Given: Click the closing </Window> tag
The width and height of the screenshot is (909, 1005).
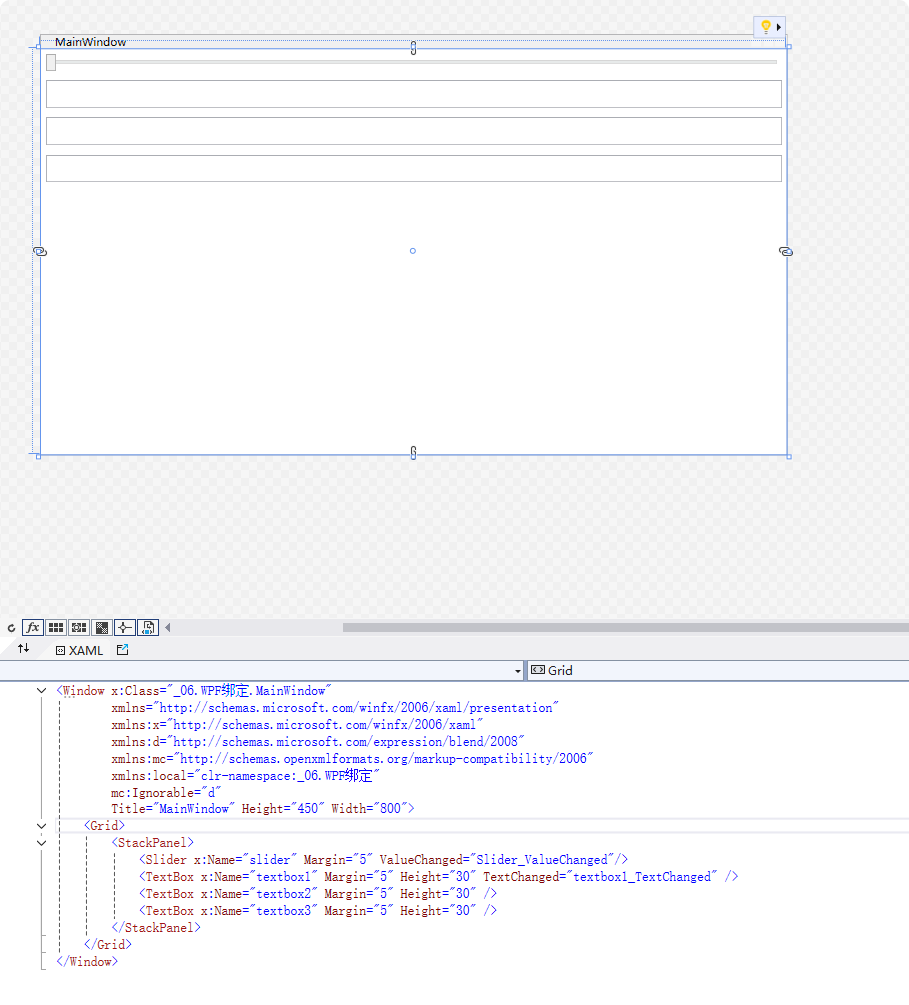Looking at the screenshot, I should tap(87, 962).
